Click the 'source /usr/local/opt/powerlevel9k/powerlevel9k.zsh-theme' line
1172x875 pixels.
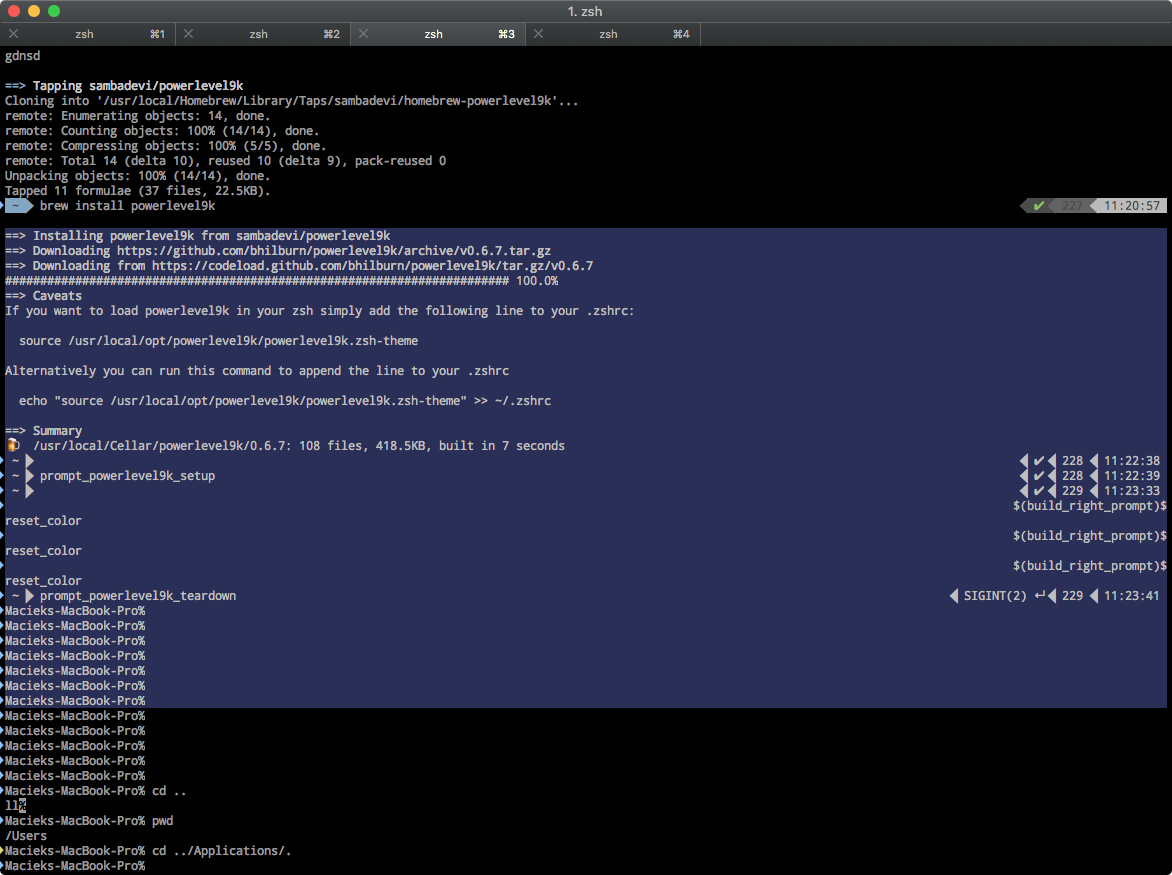pyautogui.click(x=218, y=341)
